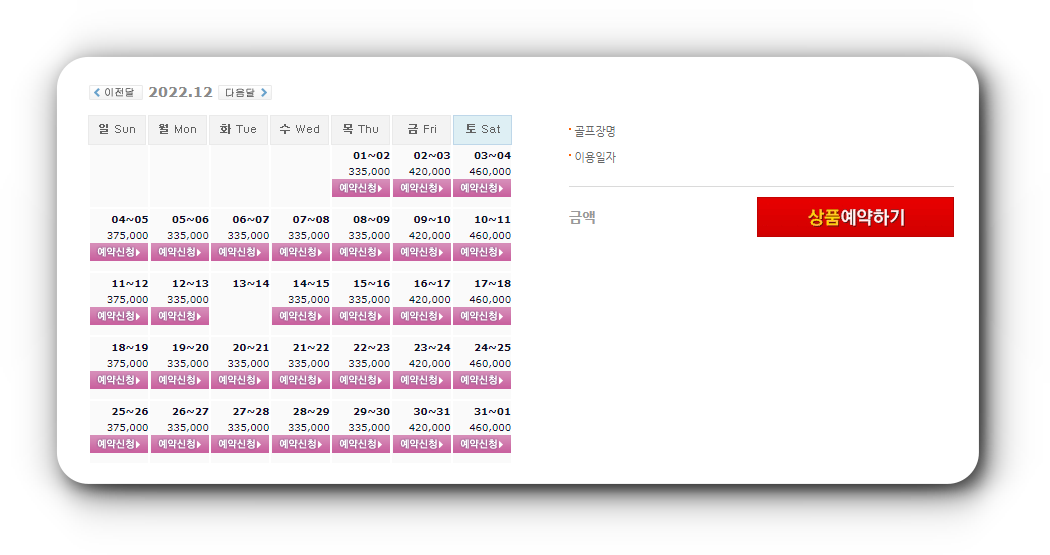This screenshot has height=555, width=1050.
Task: Click price 375,000 under 11~12
Action: click(127, 299)
